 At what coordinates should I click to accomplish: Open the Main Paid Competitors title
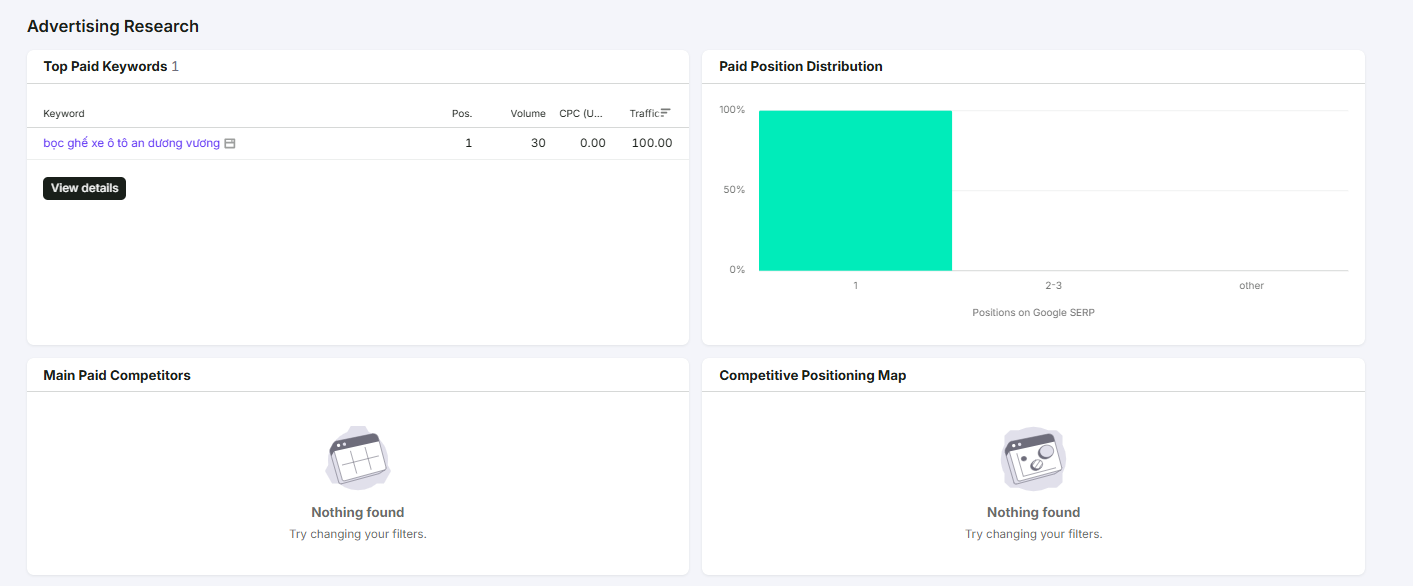tap(117, 375)
